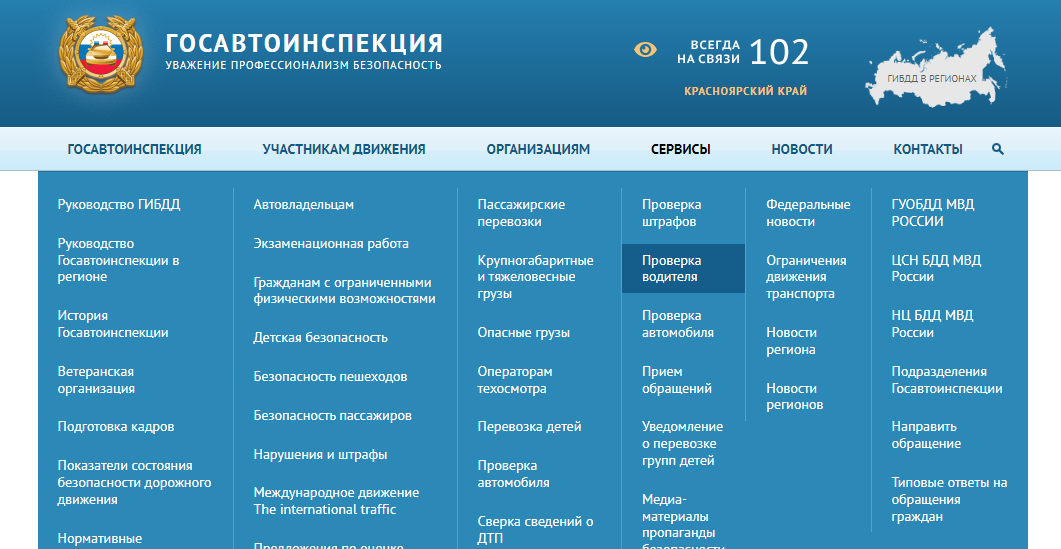1061x549 pixels.
Task: Go to Новости региона
Action: coord(791,341)
